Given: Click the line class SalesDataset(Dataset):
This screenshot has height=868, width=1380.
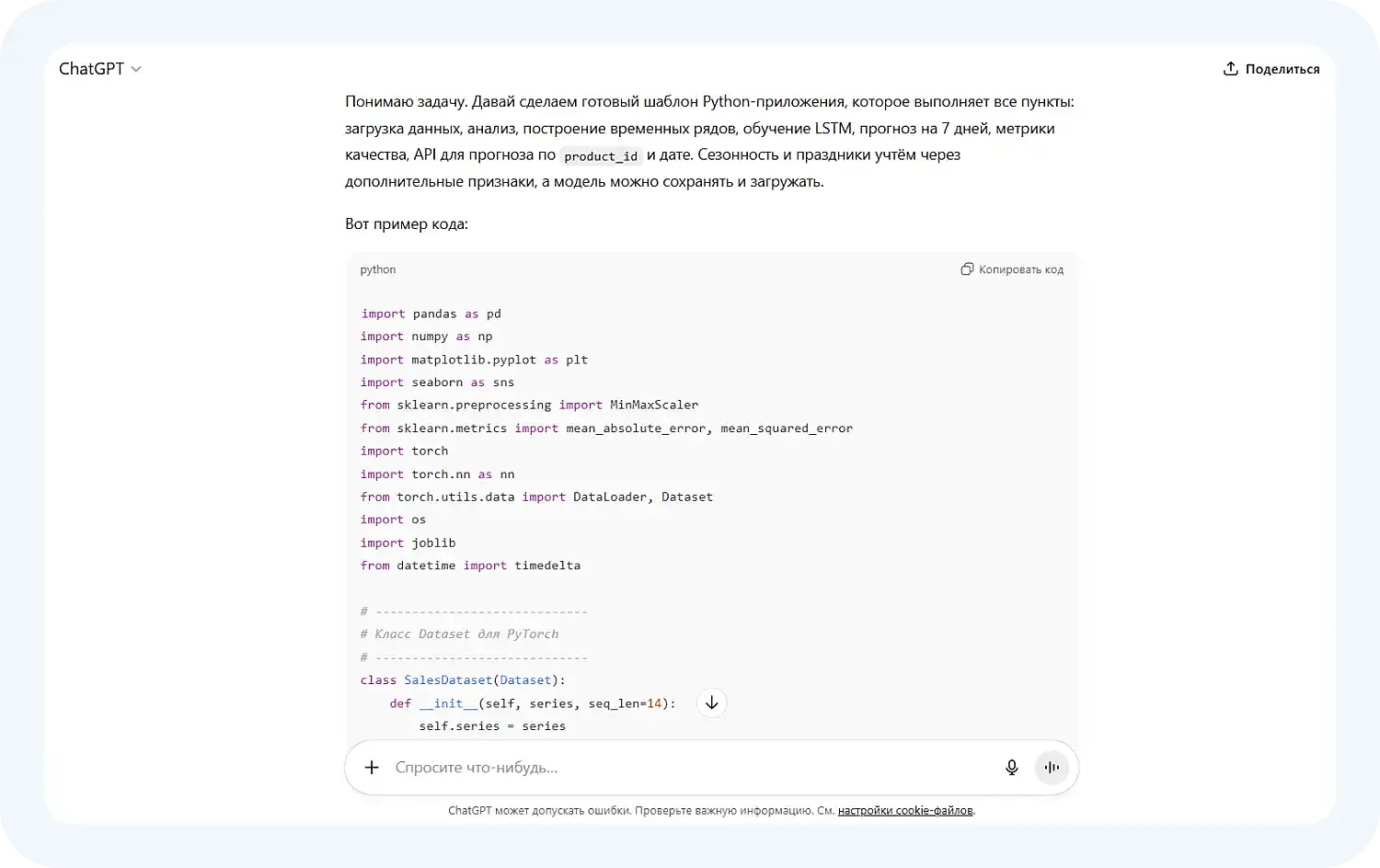Looking at the screenshot, I should 463,680.
